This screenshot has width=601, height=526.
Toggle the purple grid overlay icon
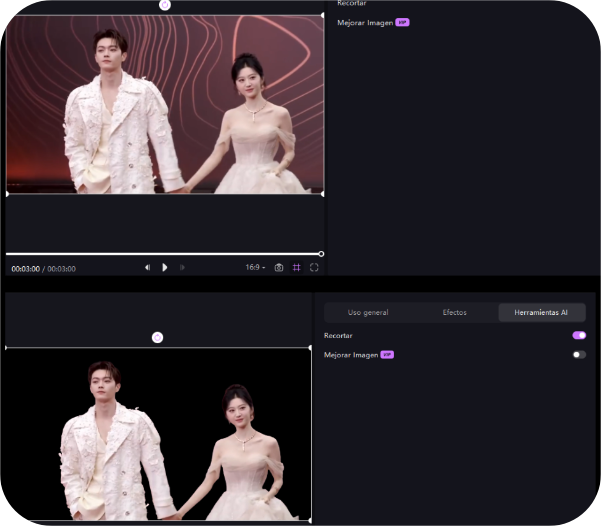(x=296, y=268)
